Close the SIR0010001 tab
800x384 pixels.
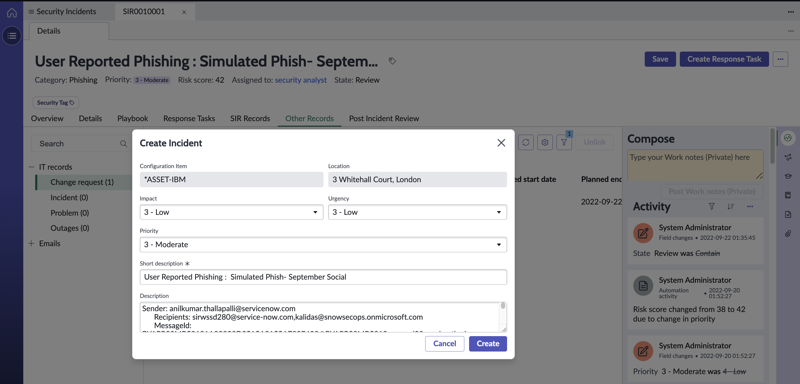click(184, 12)
